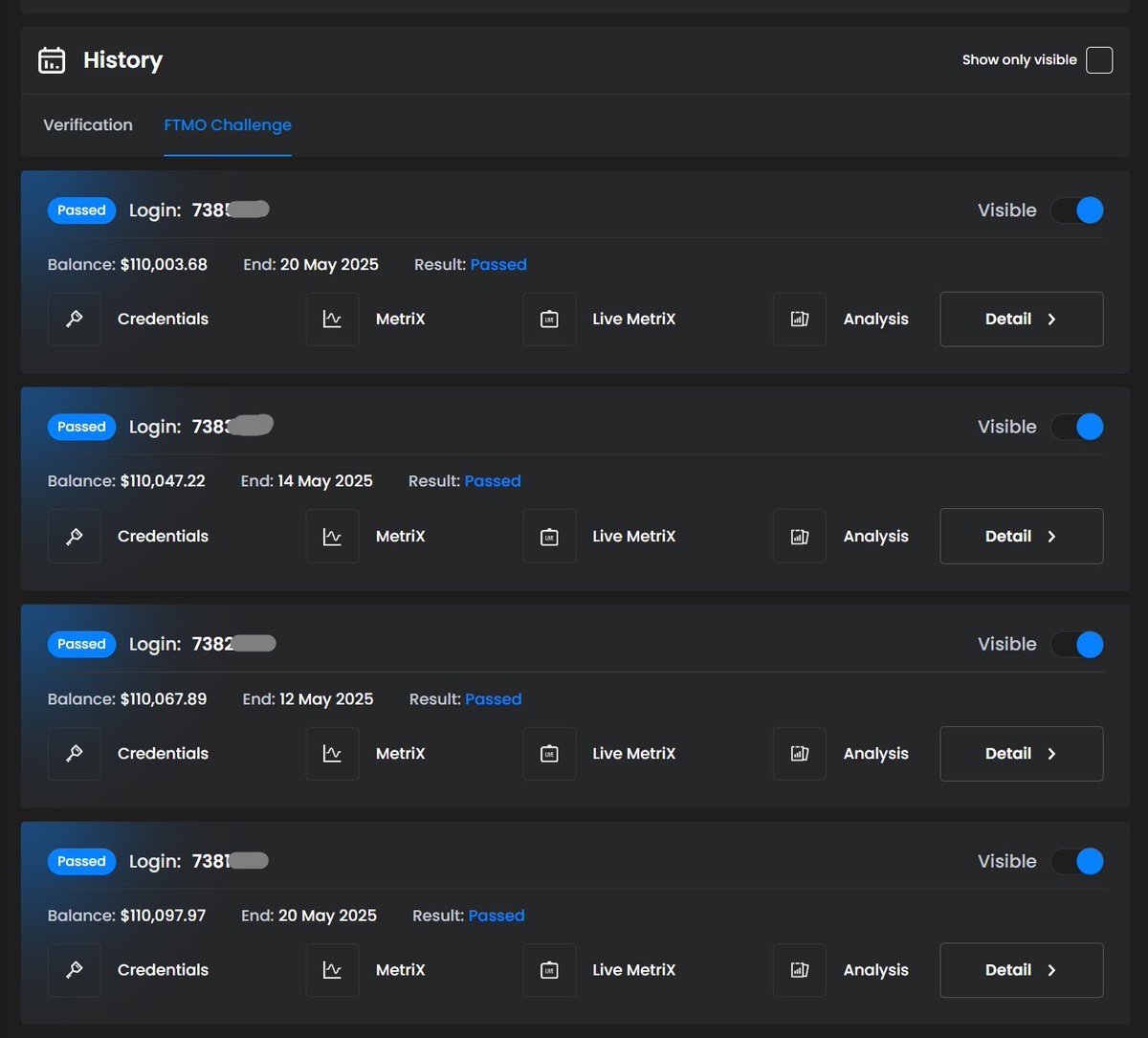The width and height of the screenshot is (1148, 1038).
Task: Open Live MetriX icon for login 7381
Action: click(549, 970)
